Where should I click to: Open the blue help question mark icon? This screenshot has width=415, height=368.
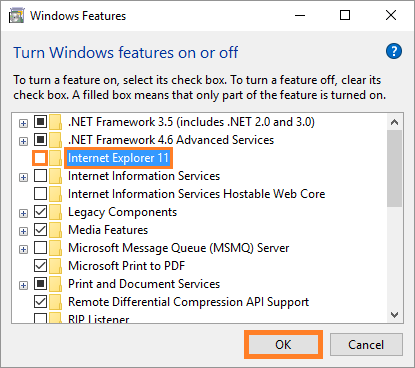coord(394,51)
